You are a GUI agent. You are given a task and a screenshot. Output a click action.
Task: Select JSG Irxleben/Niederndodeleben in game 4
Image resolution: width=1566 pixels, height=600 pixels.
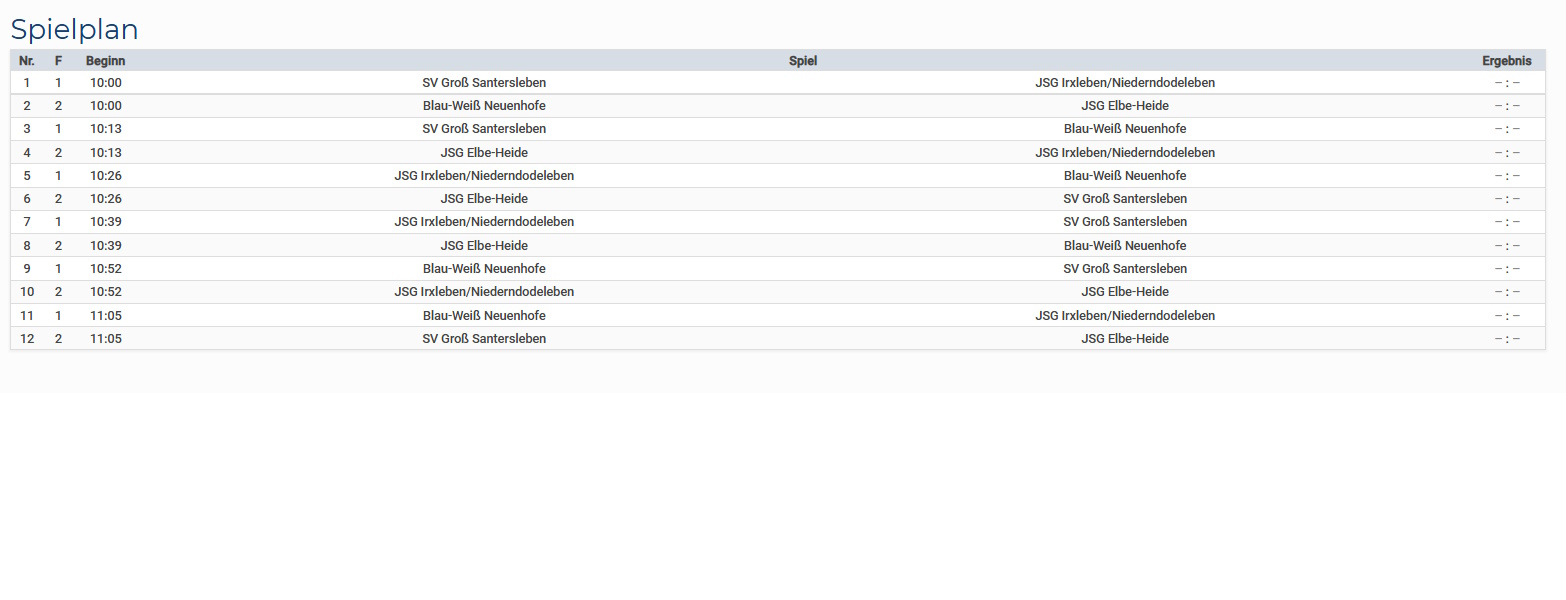[x=1125, y=153]
